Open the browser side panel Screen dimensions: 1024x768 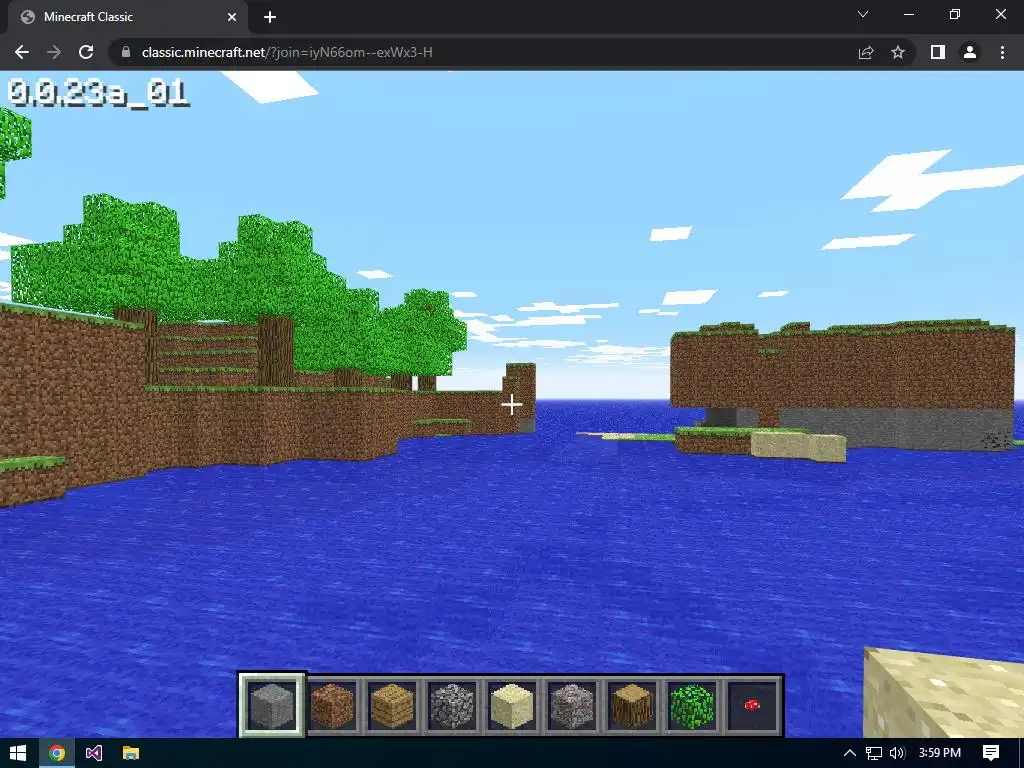[938, 52]
